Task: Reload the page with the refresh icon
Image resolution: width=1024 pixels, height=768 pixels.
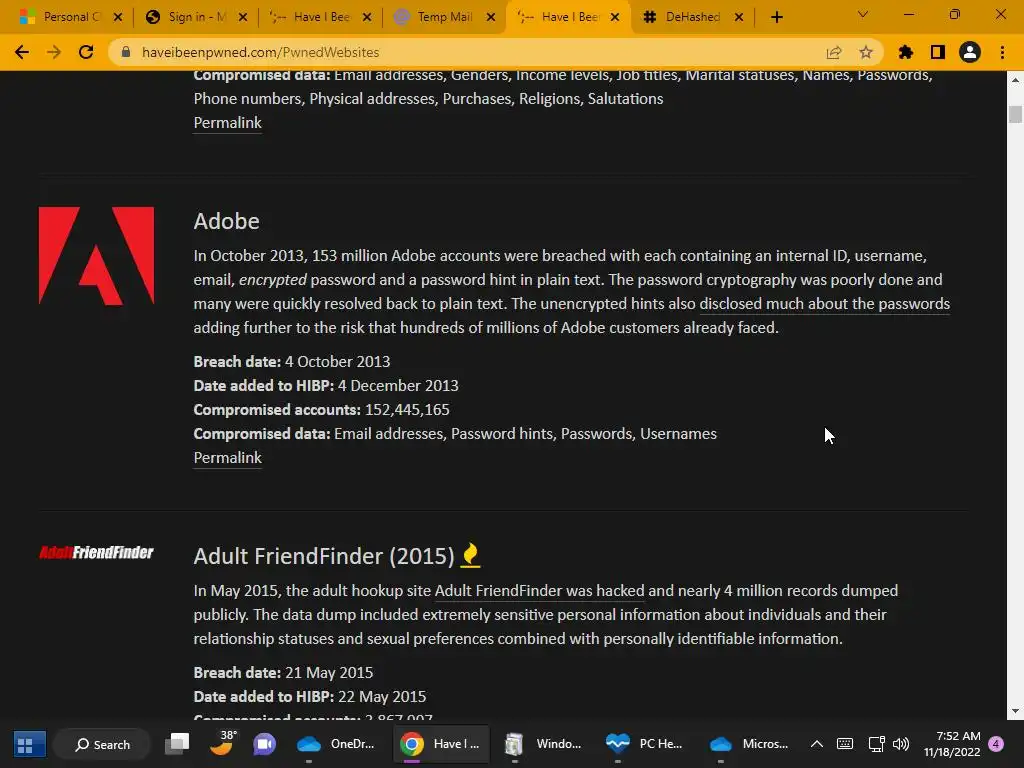Action: (x=86, y=52)
